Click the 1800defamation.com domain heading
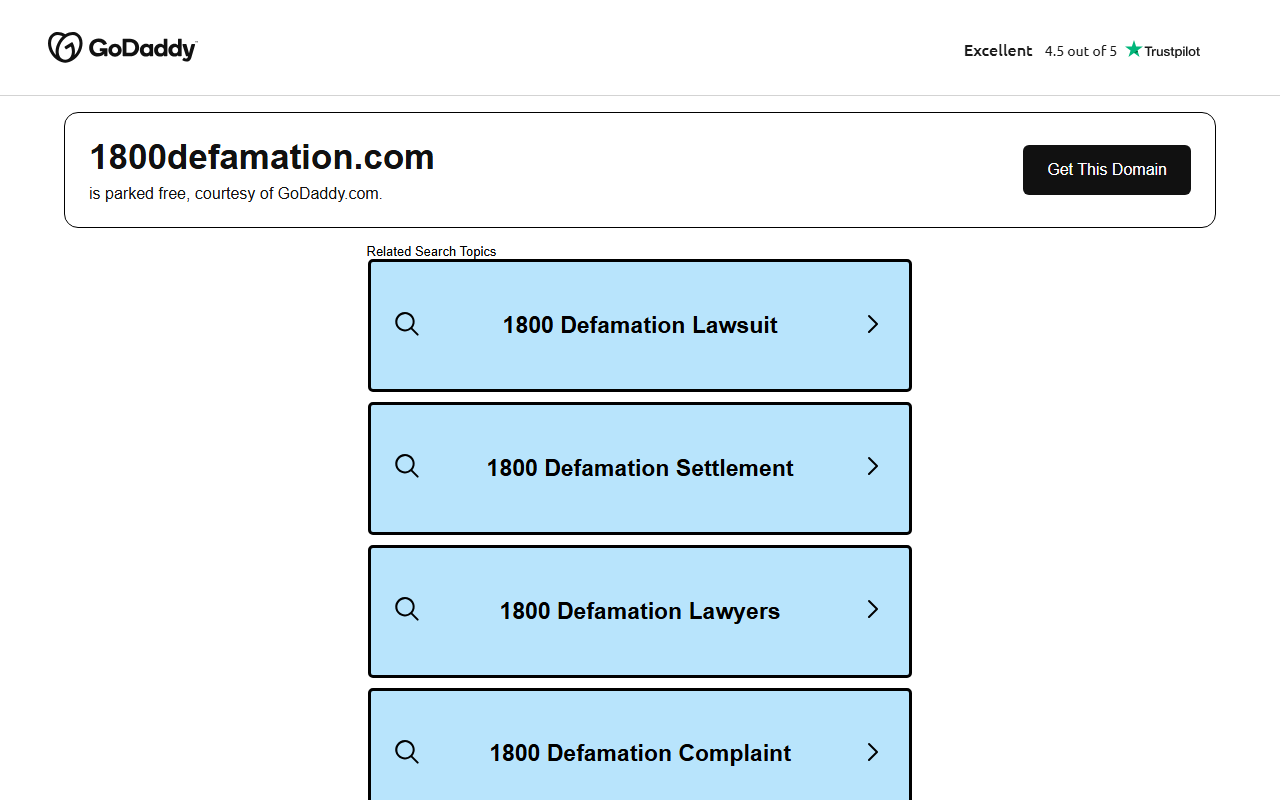This screenshot has width=1280, height=800. [262, 157]
